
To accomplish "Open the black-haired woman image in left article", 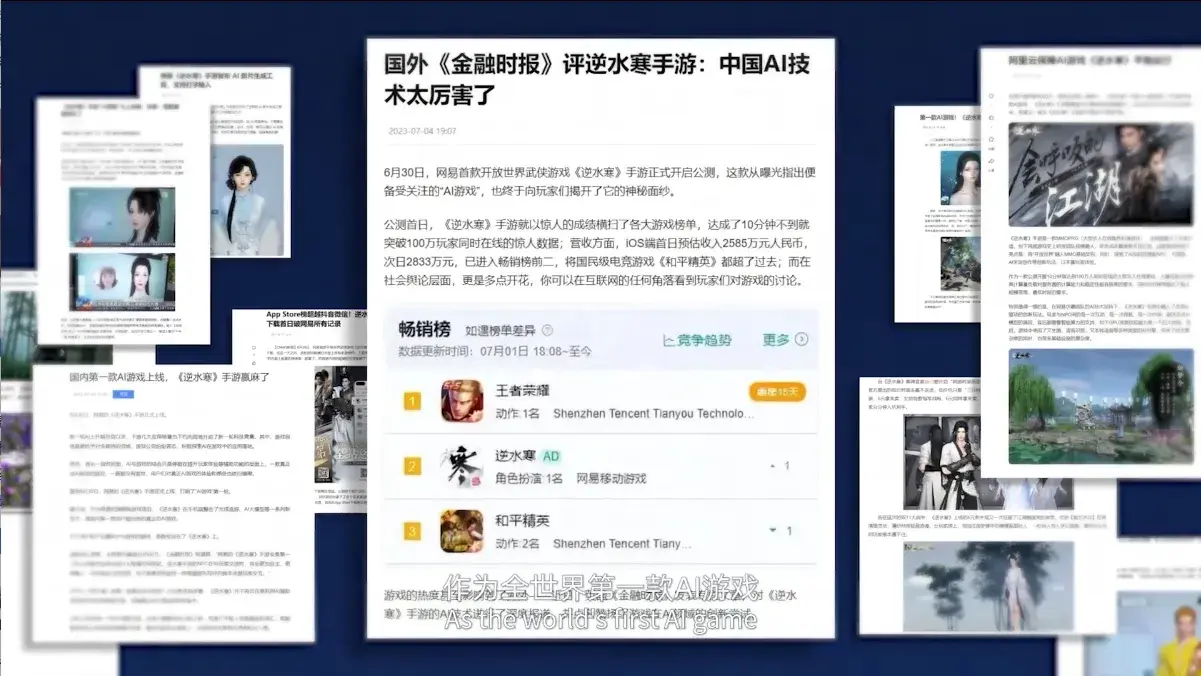I will coord(122,216).
